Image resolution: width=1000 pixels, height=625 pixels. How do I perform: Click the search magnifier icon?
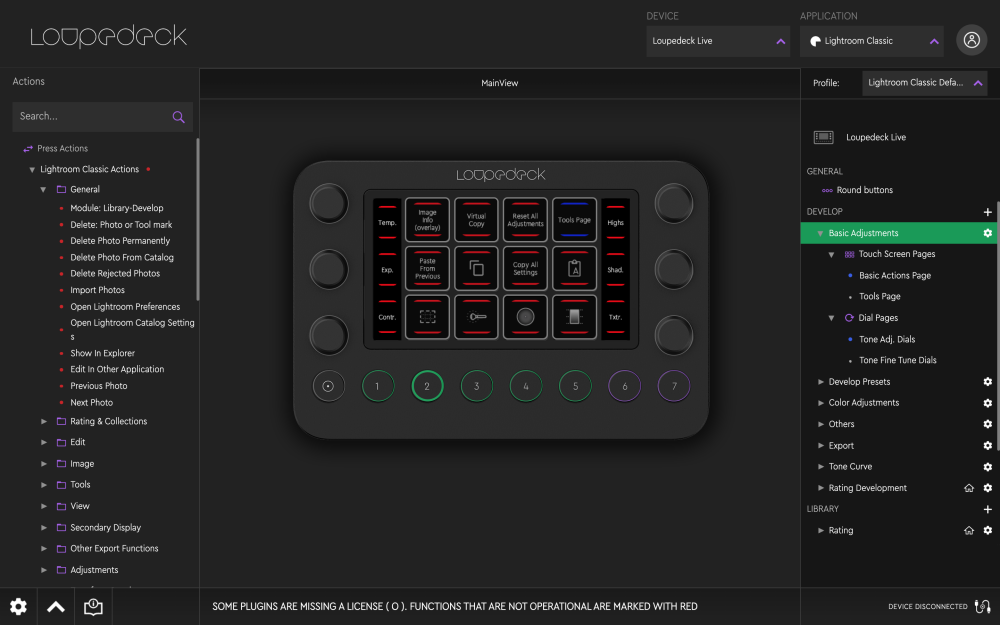(179, 117)
